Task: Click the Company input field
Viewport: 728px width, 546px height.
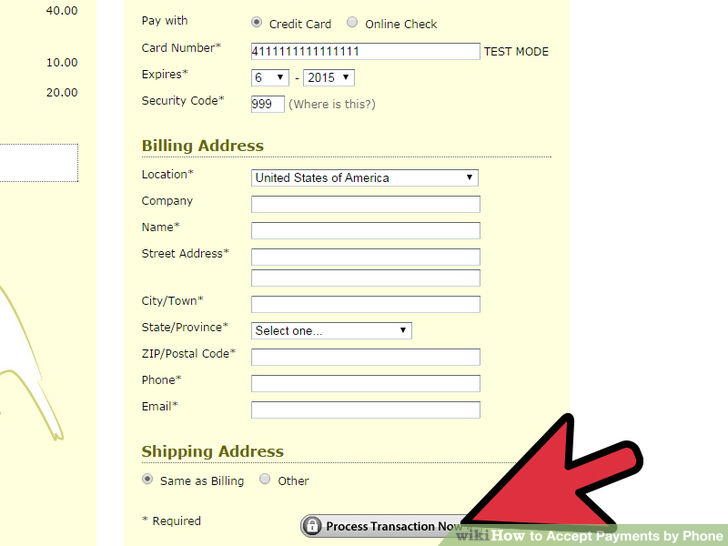Action: [x=365, y=204]
